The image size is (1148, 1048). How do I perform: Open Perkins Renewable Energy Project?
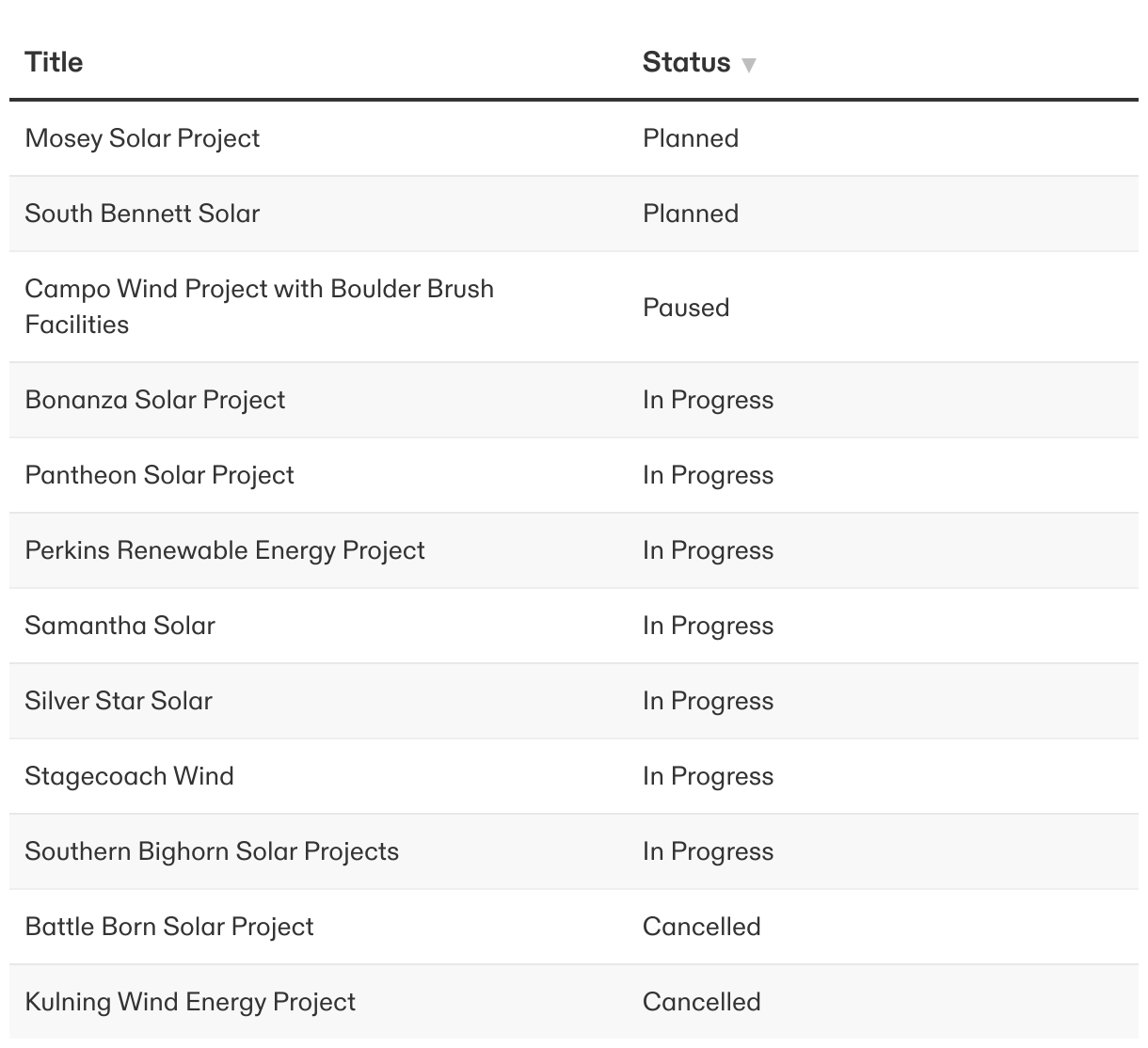pos(225,550)
